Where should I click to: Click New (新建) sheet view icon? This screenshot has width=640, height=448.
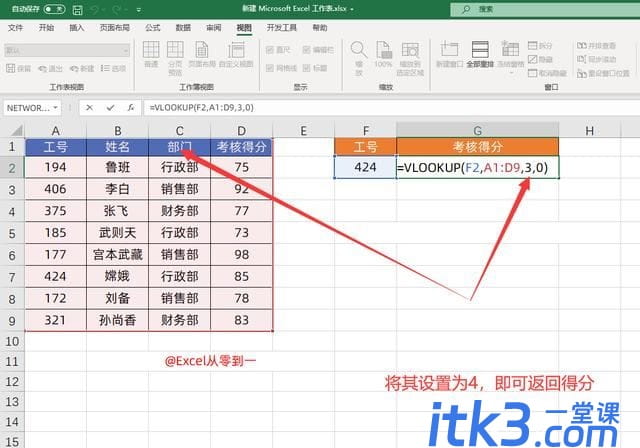pyautogui.click(x=82, y=68)
